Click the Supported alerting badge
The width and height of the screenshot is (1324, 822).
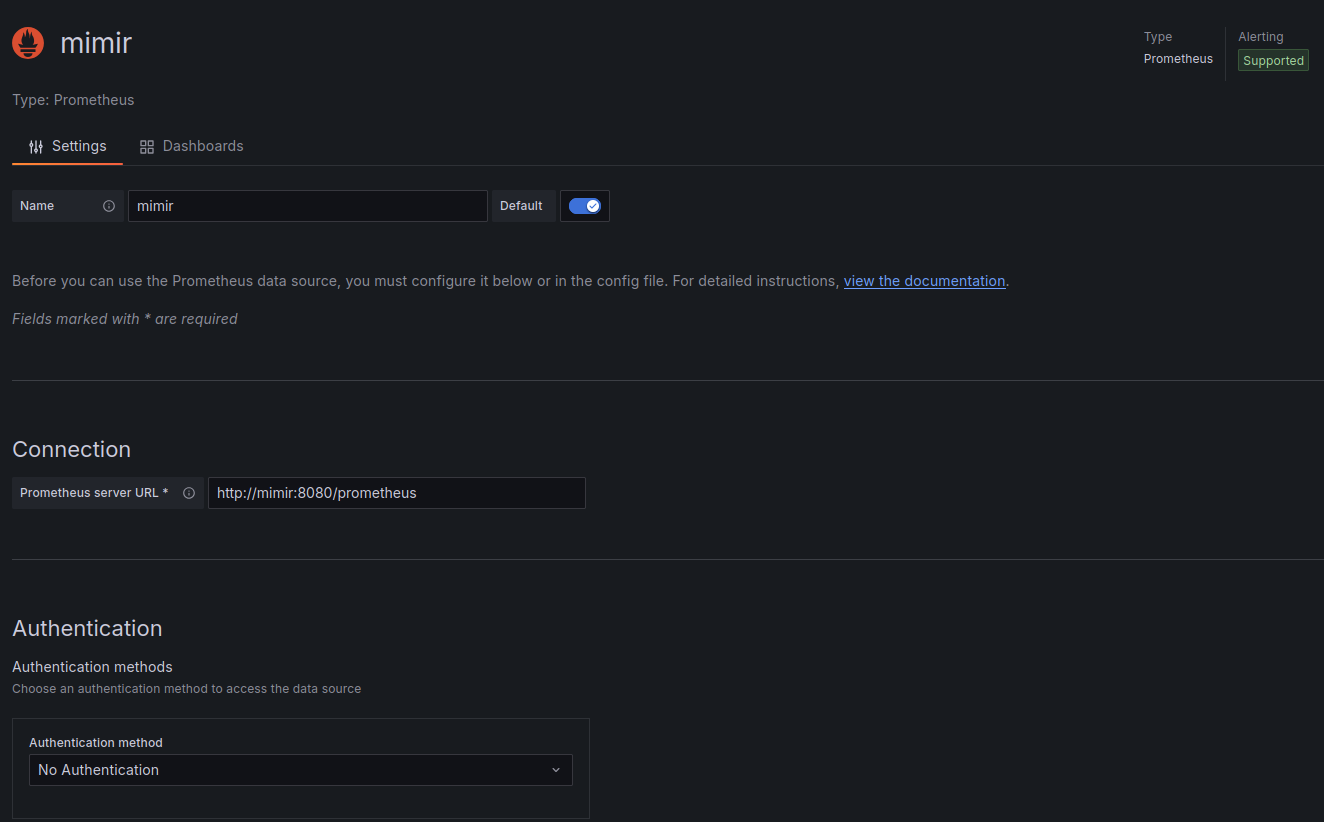point(1273,61)
